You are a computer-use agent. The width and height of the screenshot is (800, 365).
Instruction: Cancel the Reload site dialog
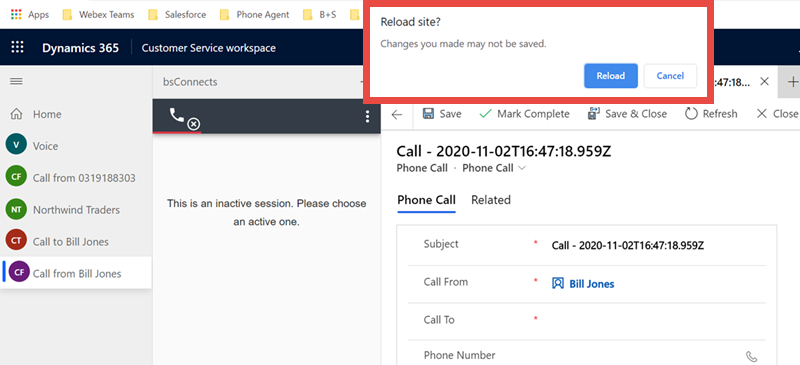click(x=670, y=76)
